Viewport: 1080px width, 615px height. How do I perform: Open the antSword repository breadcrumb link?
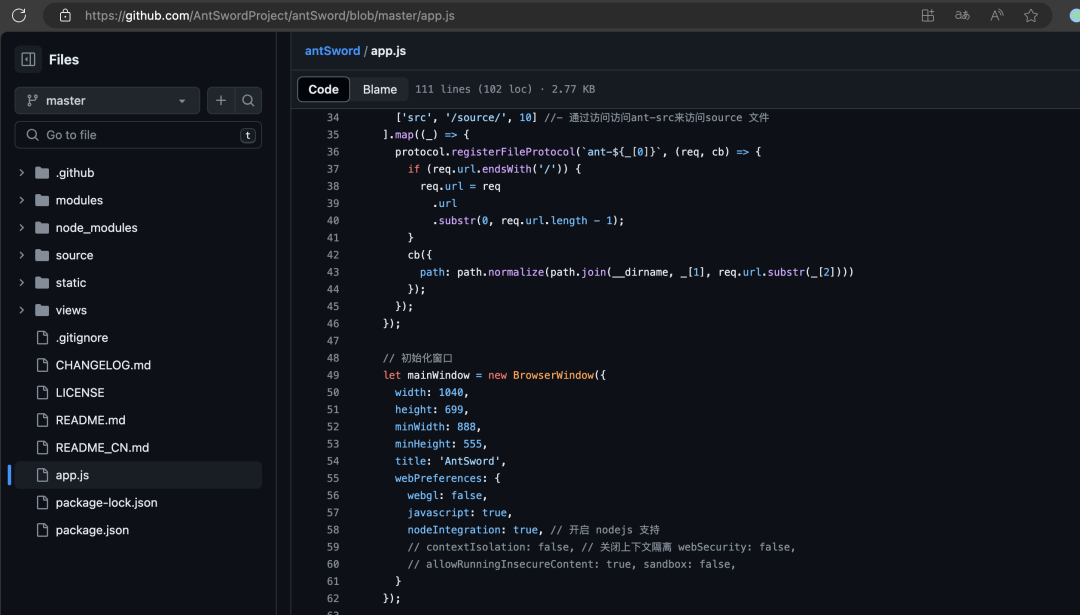pyautogui.click(x=332, y=51)
